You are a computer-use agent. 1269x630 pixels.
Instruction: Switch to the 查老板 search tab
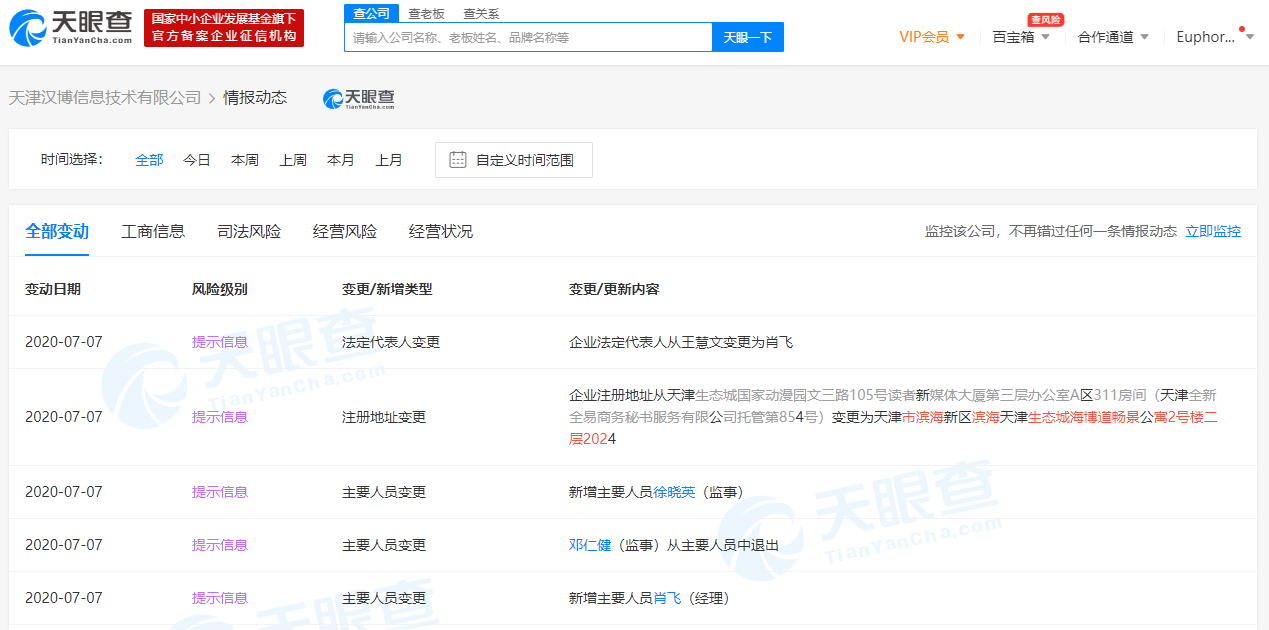[x=425, y=13]
